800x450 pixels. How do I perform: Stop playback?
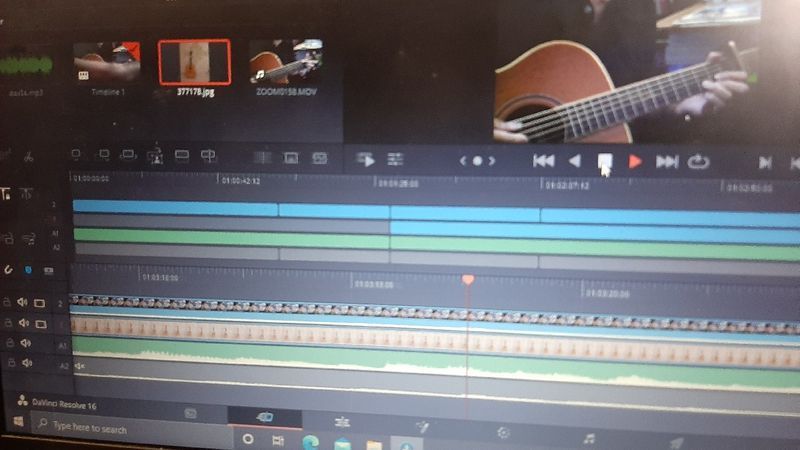click(605, 161)
